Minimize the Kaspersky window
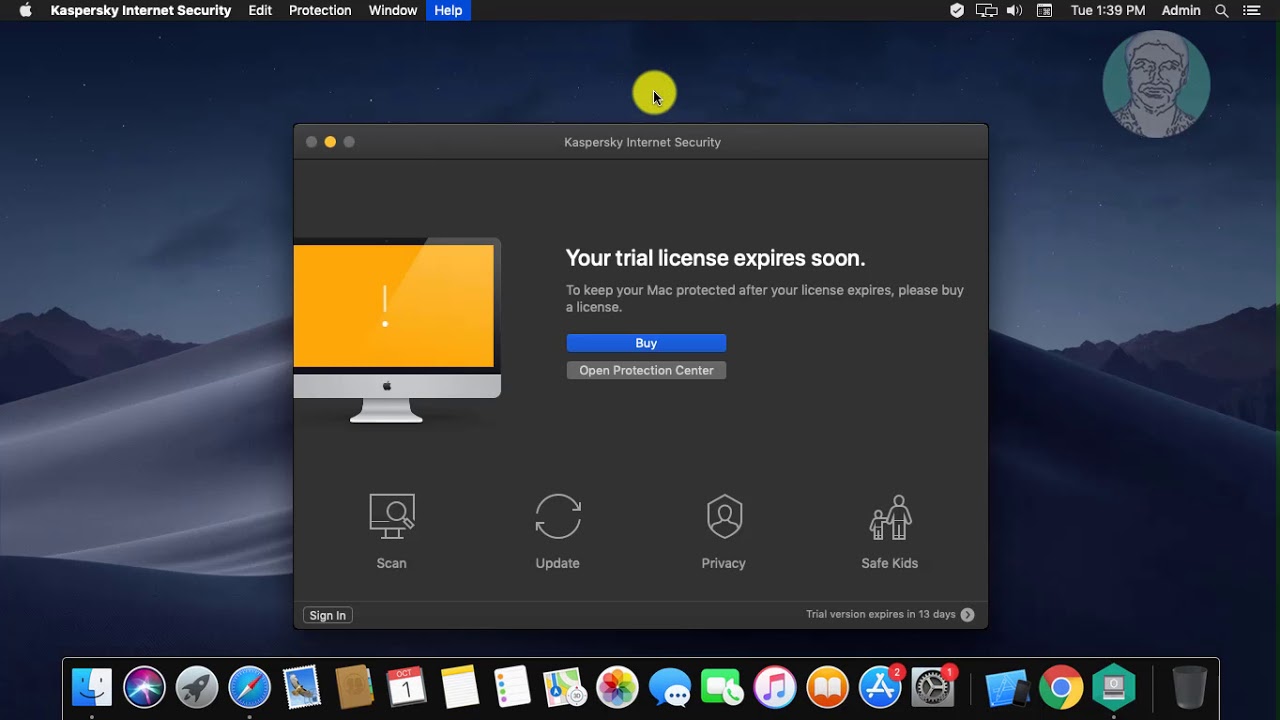The image size is (1280, 720). [x=330, y=142]
